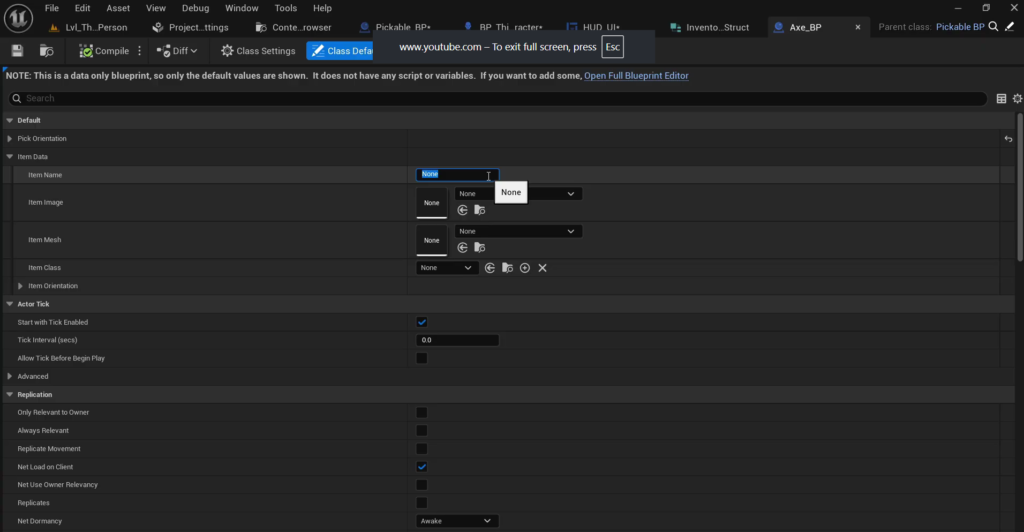Find parent class with magnifier icon
This screenshot has width=1024, height=532.
coord(993,27)
